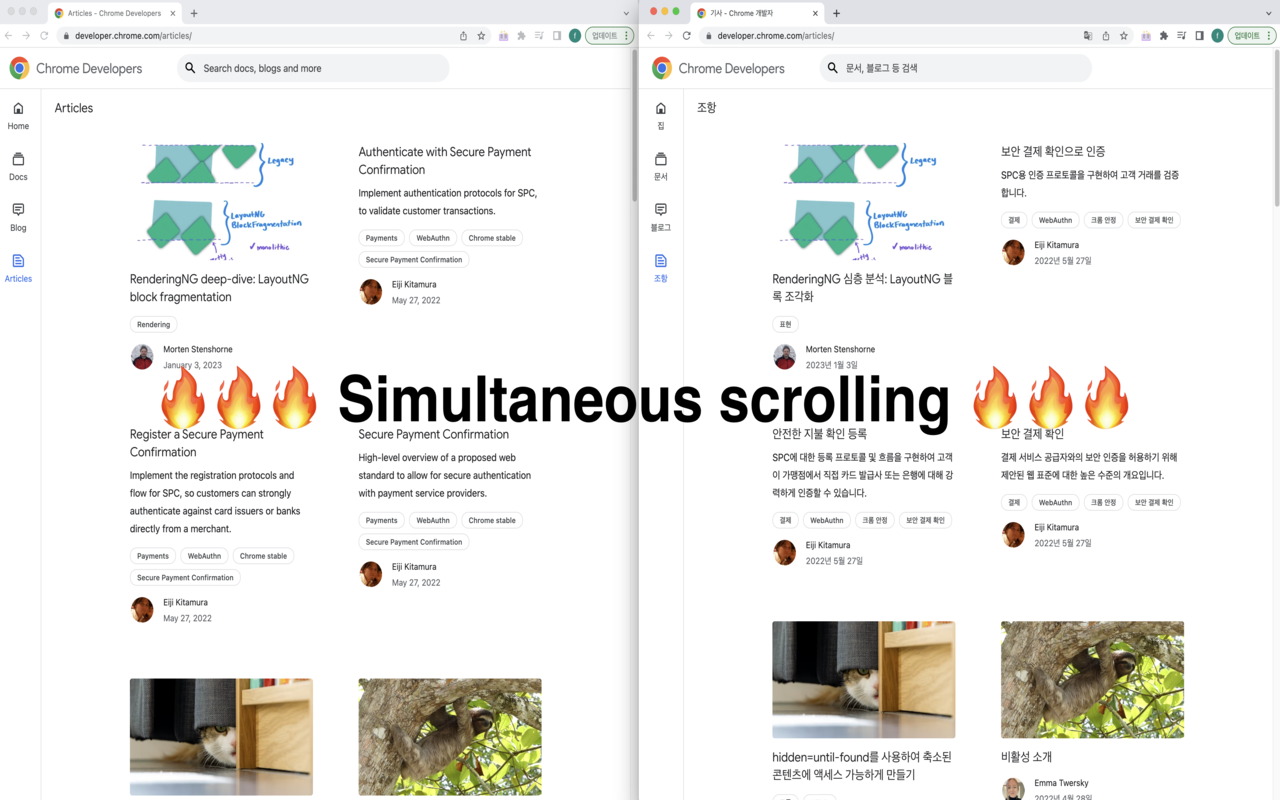Click the left window address bar URL
This screenshot has height=800, width=1280.
(x=133, y=35)
